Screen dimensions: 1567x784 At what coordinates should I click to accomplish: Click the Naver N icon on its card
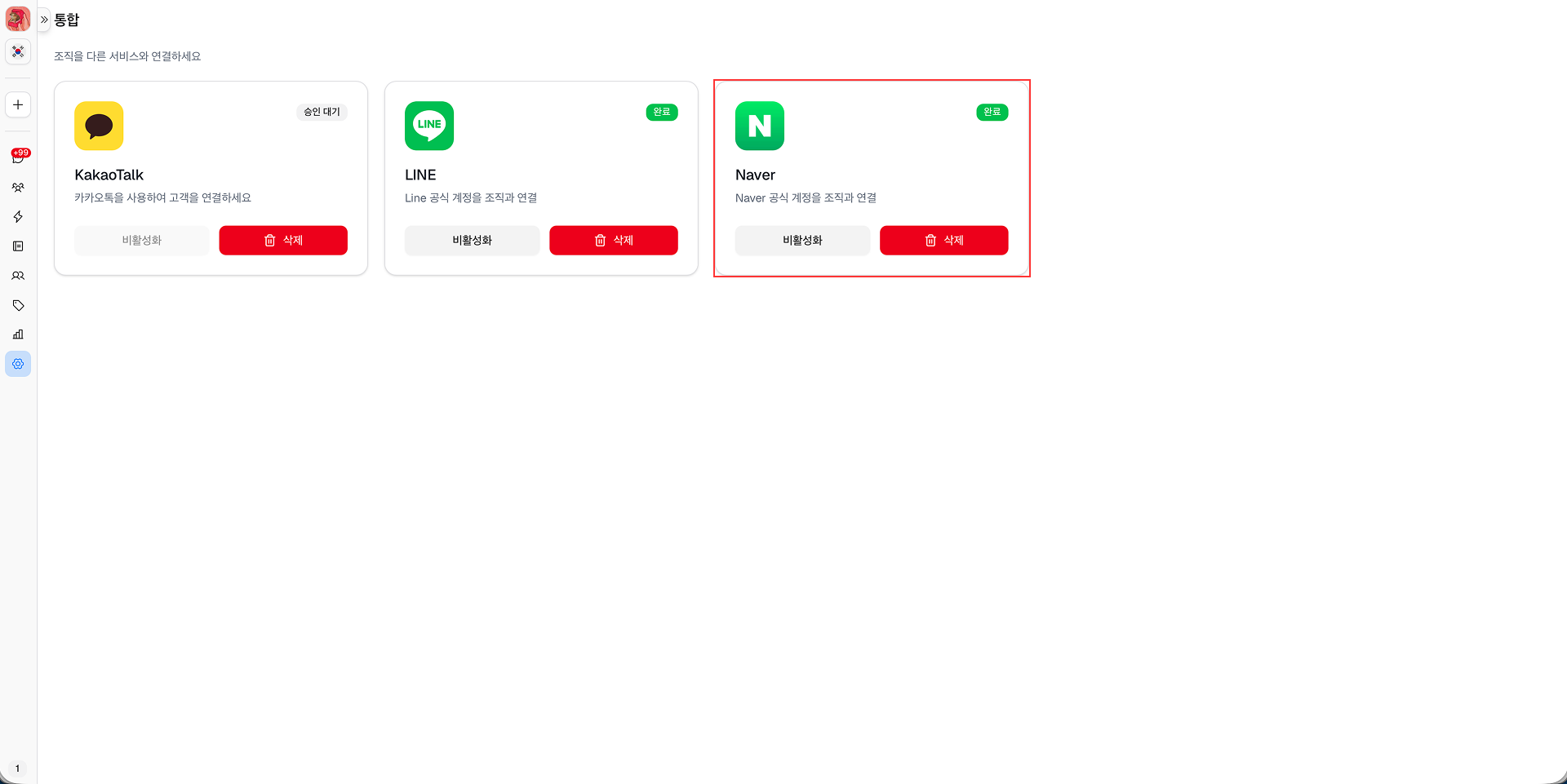[760, 126]
